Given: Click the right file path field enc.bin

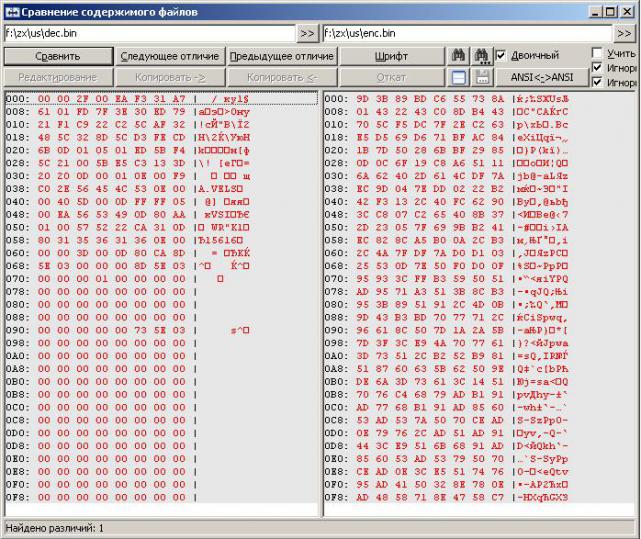Looking at the screenshot, I should coord(468,33).
